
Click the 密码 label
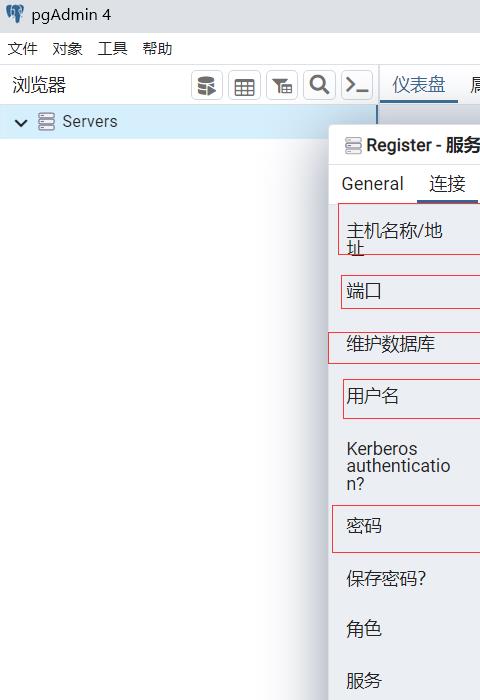point(363,526)
